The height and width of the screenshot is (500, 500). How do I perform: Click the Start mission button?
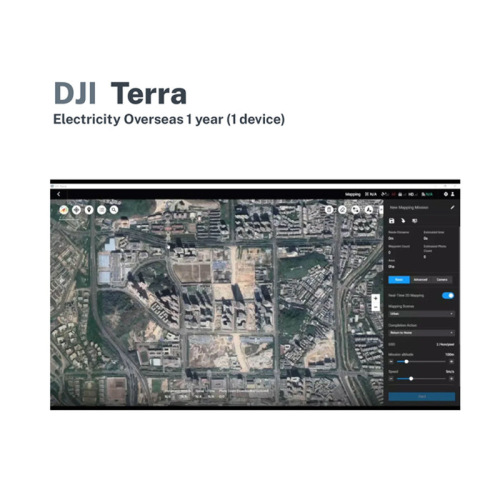coord(422,396)
